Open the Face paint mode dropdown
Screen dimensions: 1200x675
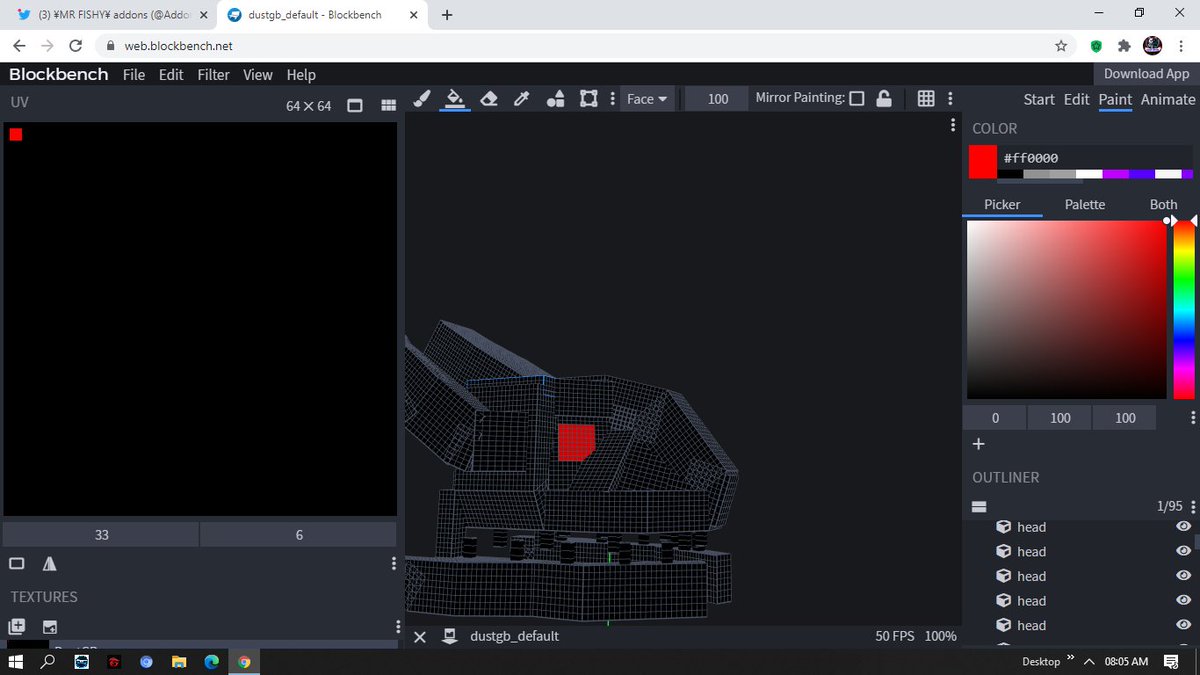[645, 98]
